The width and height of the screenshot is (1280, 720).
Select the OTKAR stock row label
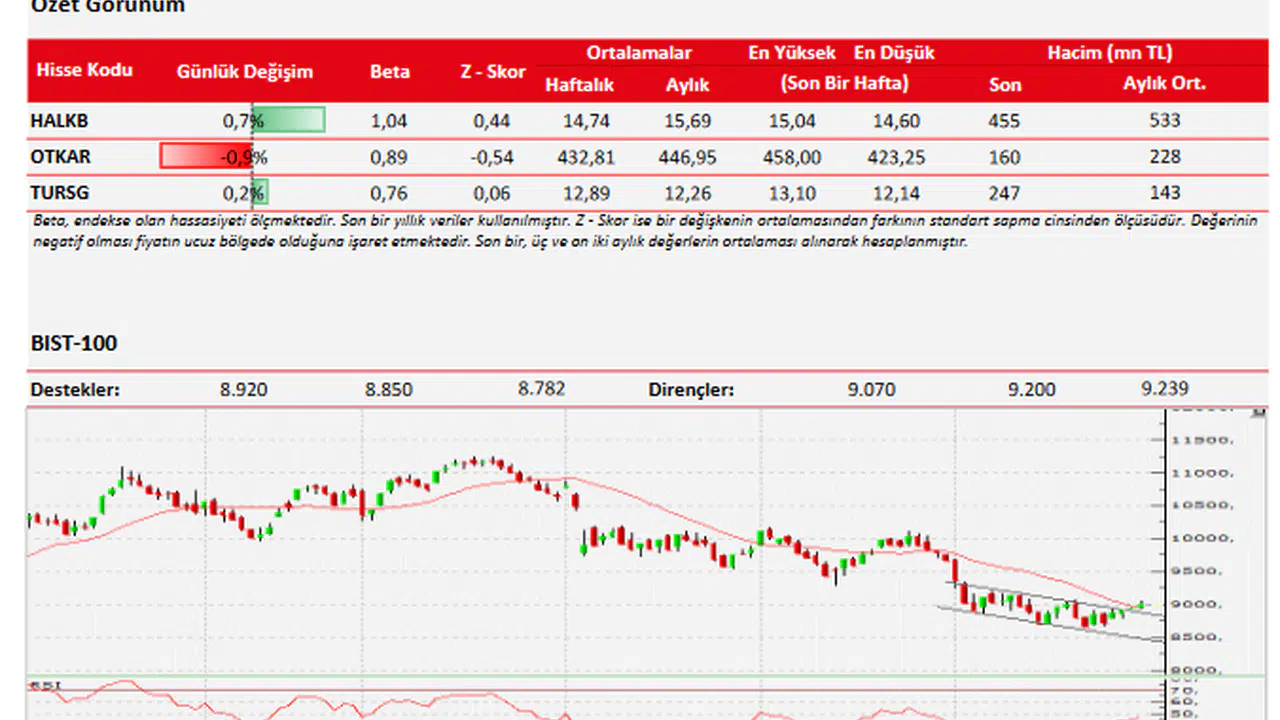coord(61,157)
